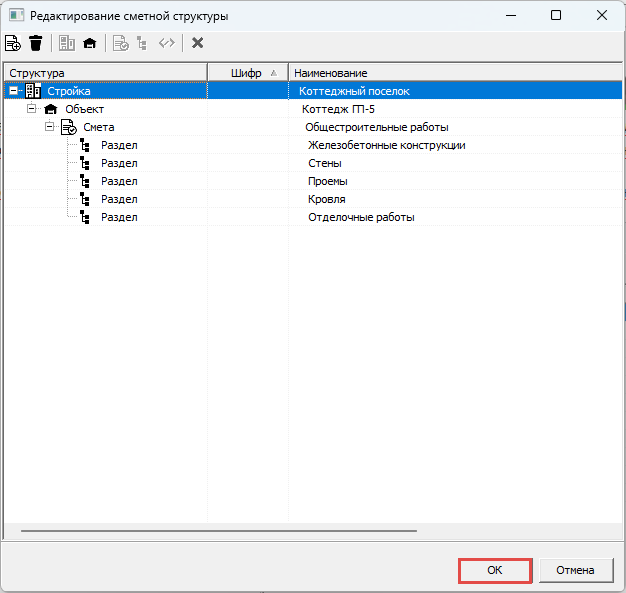Click the window icon in title bar
This screenshot has width=626, height=593.
click(x=17, y=16)
